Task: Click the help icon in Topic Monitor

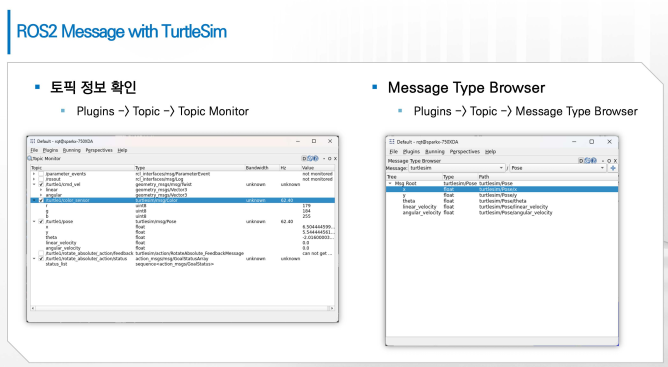Action: (316, 159)
